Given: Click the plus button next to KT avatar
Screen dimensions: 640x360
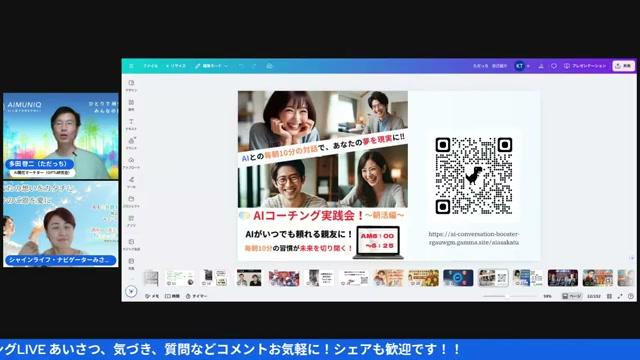Looking at the screenshot, I should (528, 66).
